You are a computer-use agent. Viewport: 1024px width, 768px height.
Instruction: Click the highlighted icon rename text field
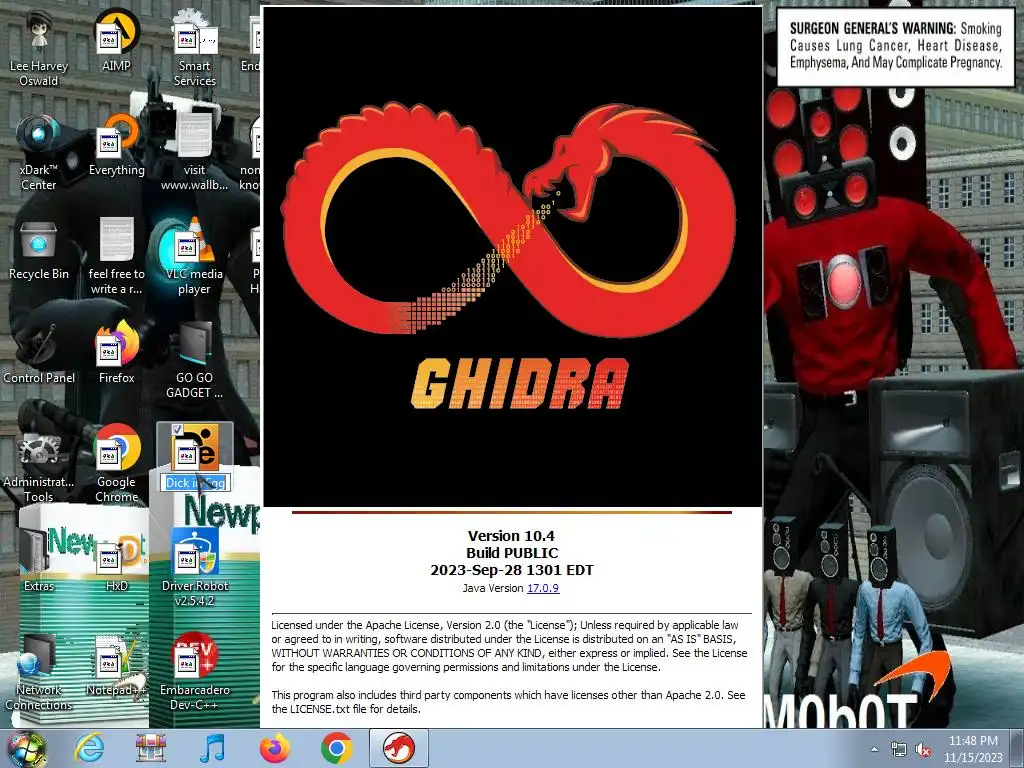(195, 483)
